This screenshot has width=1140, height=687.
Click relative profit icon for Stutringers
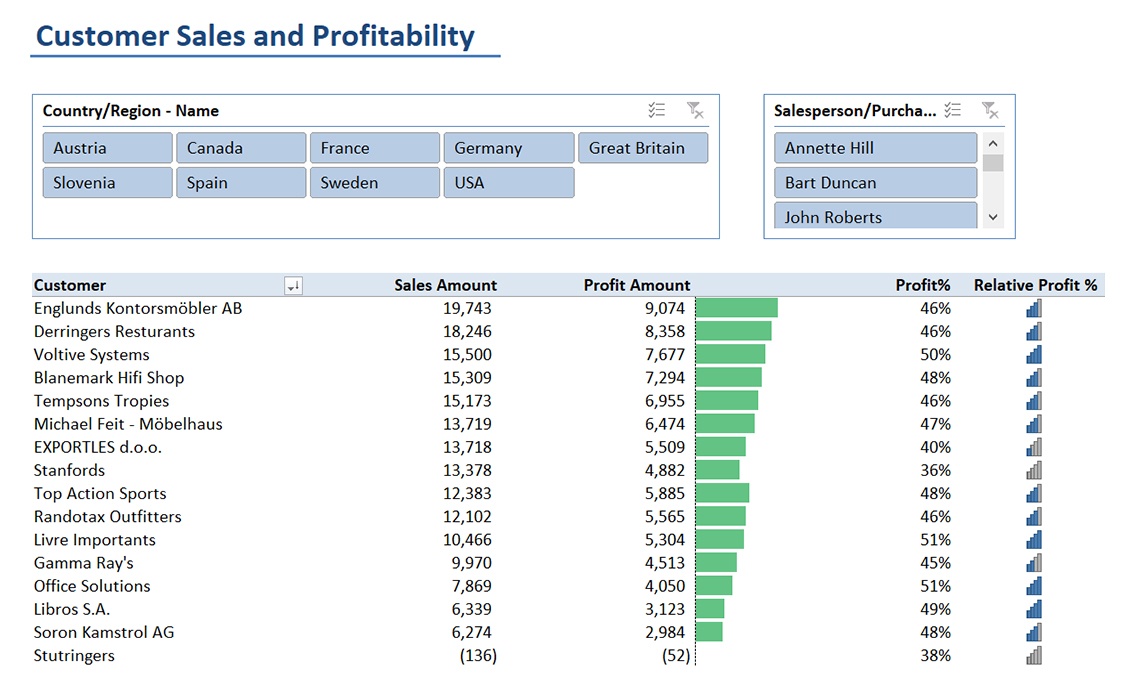(1034, 656)
